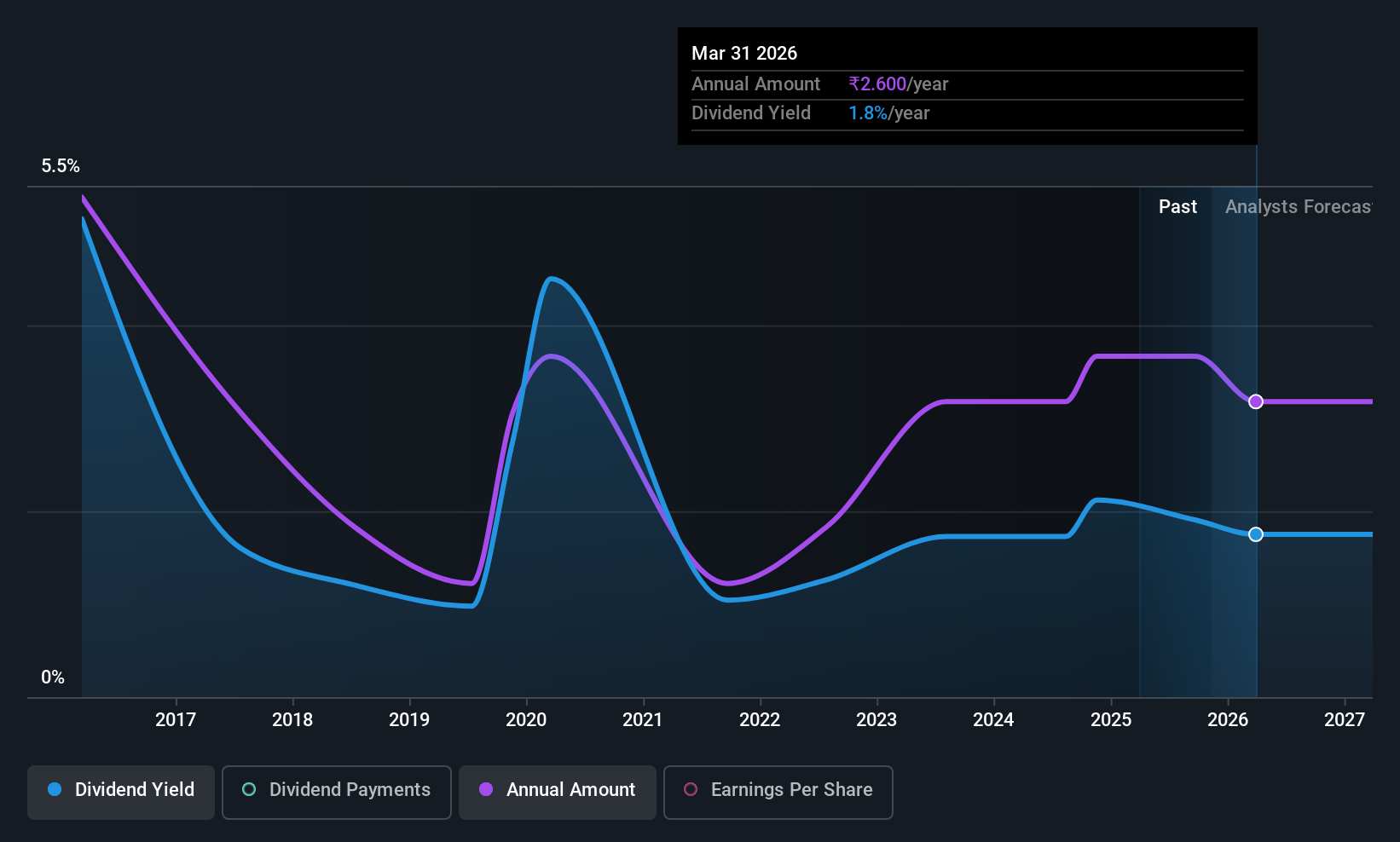1400x842 pixels.
Task: Click the pink Earnings Per Share circle
Action: coord(691,789)
